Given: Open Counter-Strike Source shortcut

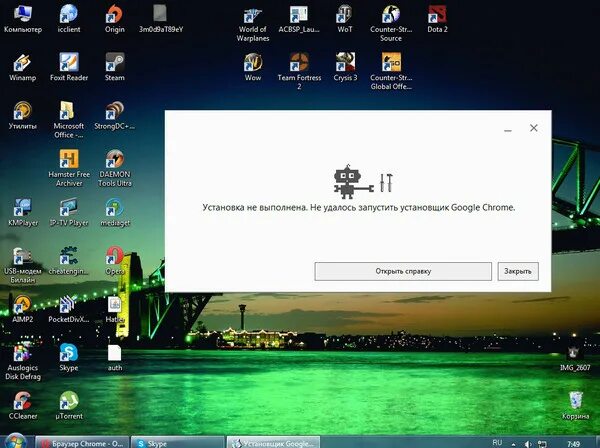Looking at the screenshot, I should (x=391, y=23).
